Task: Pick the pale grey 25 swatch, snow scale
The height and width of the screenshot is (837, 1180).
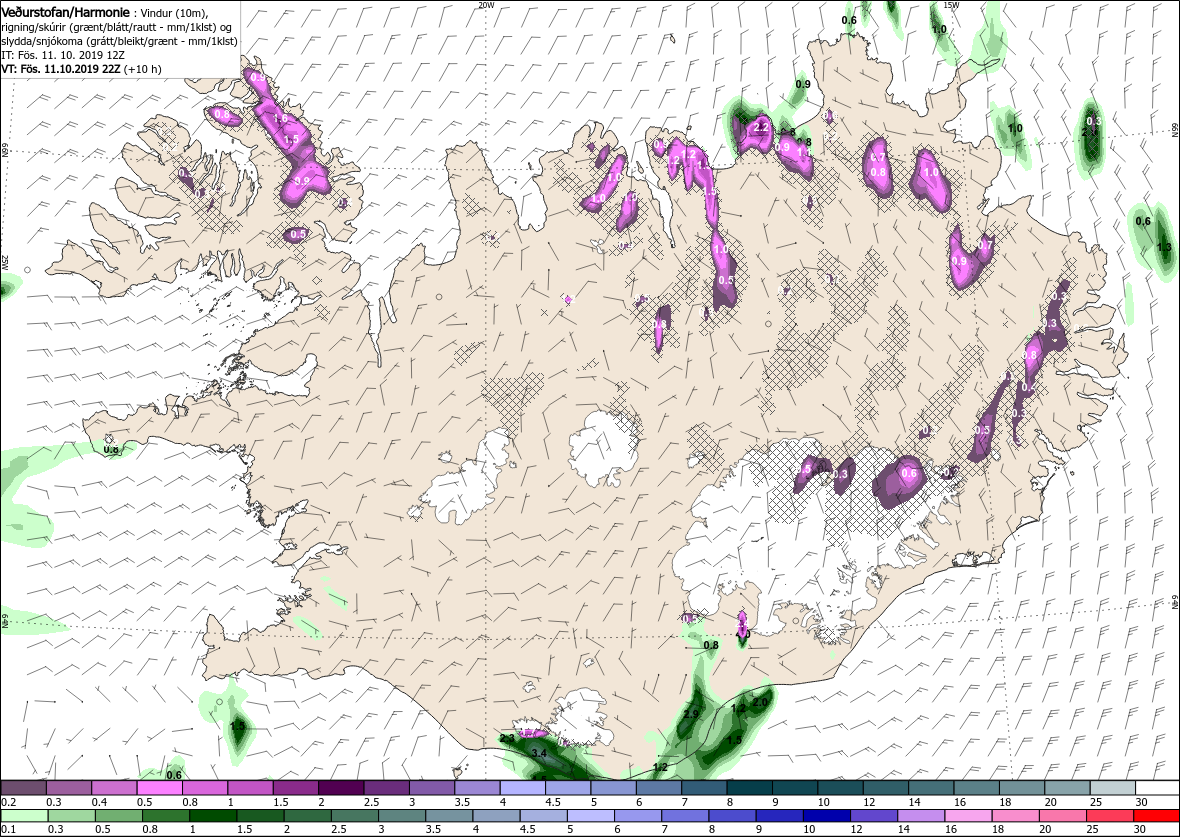Action: point(1112,787)
